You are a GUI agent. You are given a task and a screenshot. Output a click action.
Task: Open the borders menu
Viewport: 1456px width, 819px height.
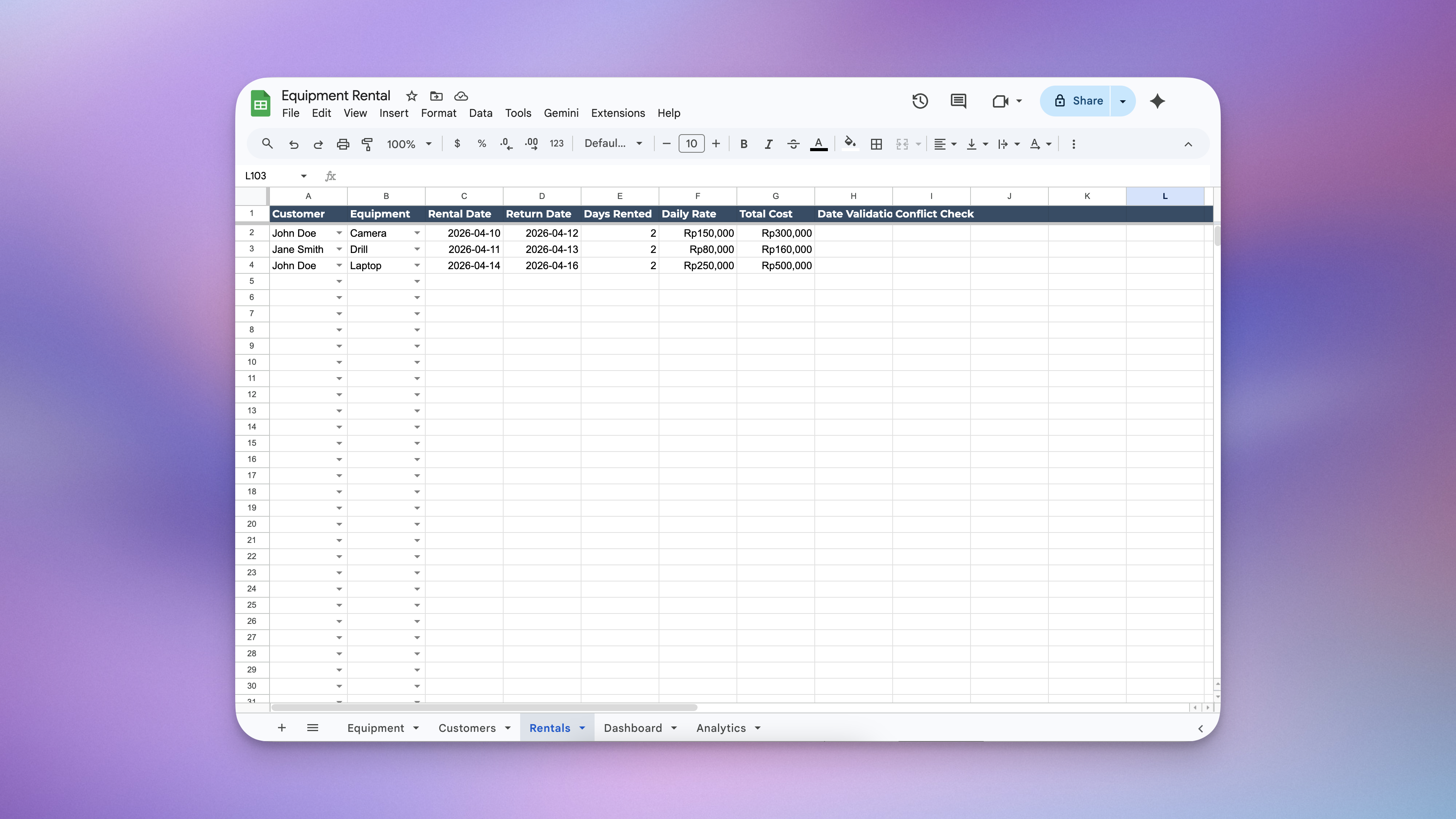(876, 144)
